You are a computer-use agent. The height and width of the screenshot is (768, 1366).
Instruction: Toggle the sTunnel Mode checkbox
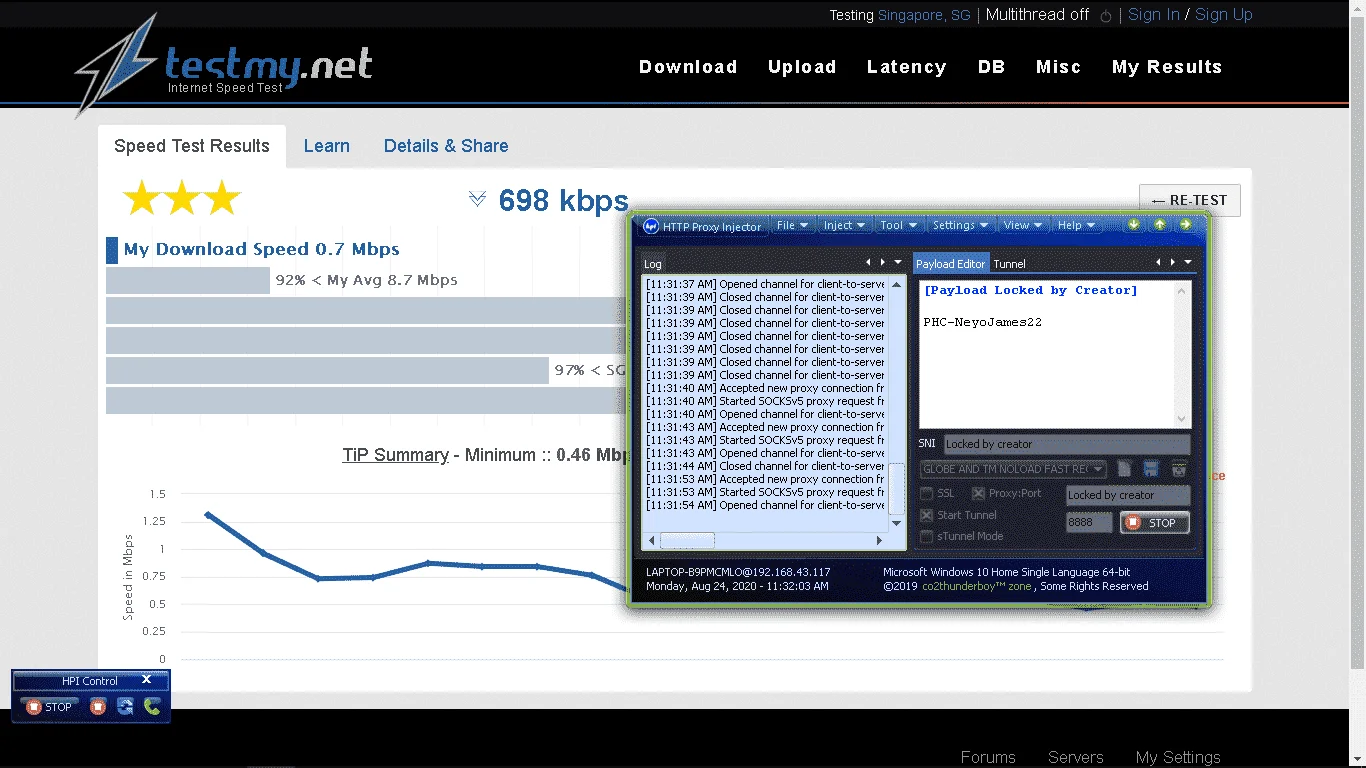pyautogui.click(x=927, y=537)
